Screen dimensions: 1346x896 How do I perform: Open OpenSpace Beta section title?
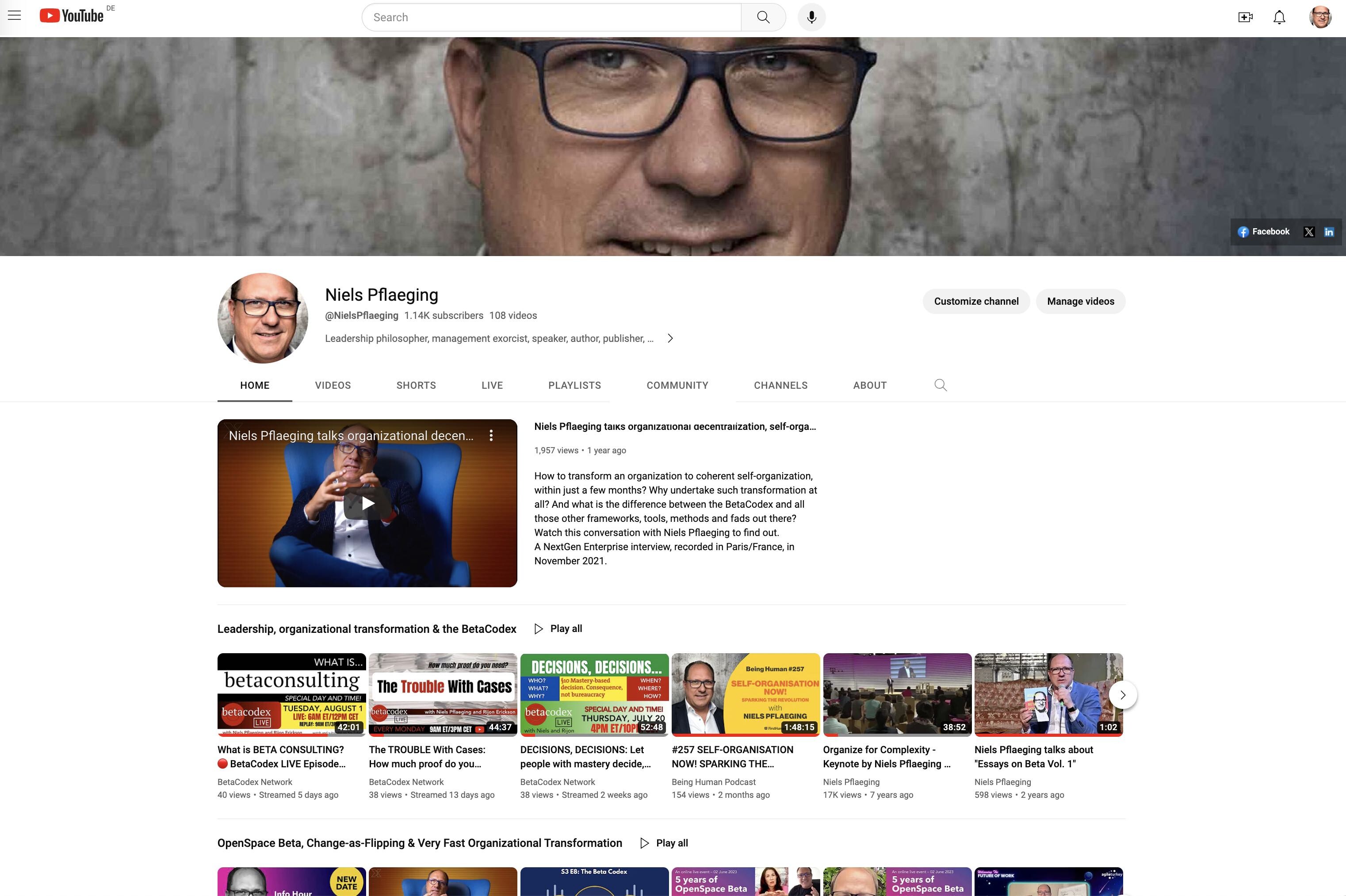click(x=420, y=843)
